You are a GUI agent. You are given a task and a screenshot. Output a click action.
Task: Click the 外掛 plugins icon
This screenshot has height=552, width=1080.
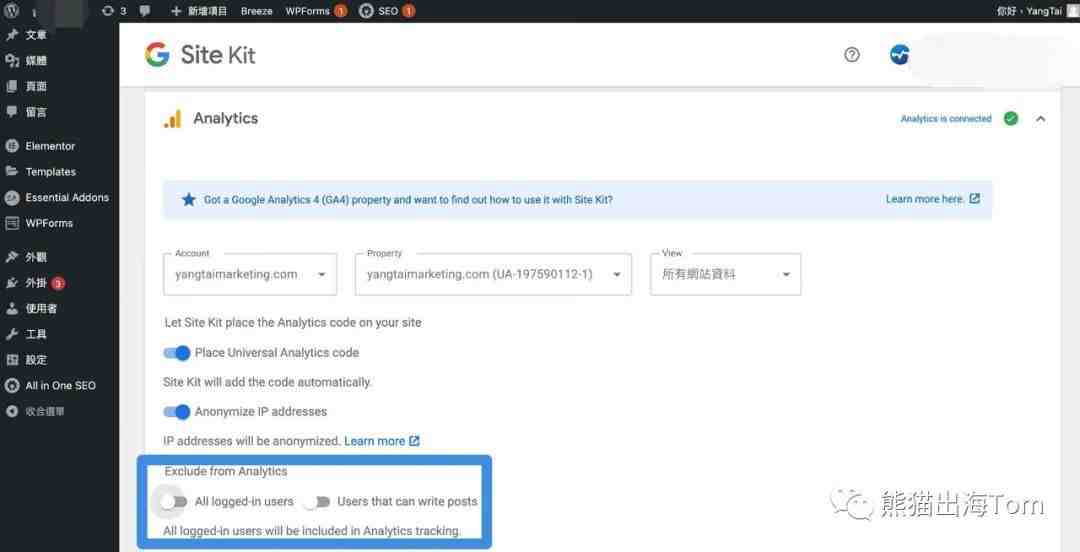(x=12, y=283)
